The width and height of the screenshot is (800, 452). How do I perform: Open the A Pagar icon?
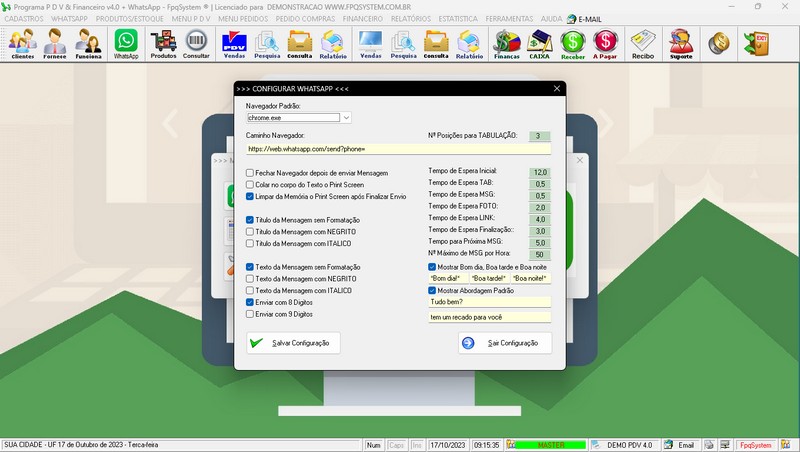click(606, 44)
